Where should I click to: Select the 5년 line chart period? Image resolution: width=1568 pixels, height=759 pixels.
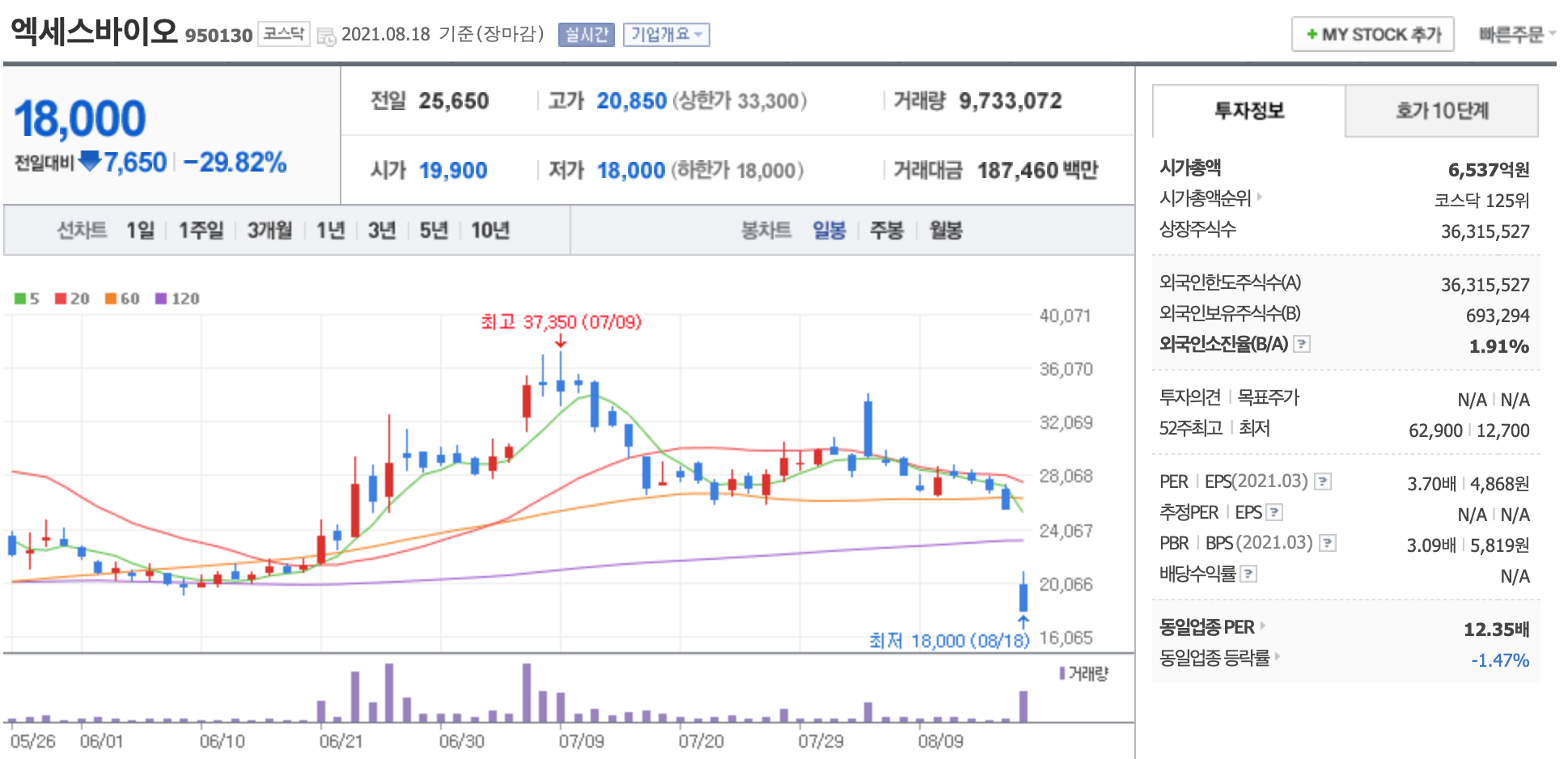(x=434, y=231)
